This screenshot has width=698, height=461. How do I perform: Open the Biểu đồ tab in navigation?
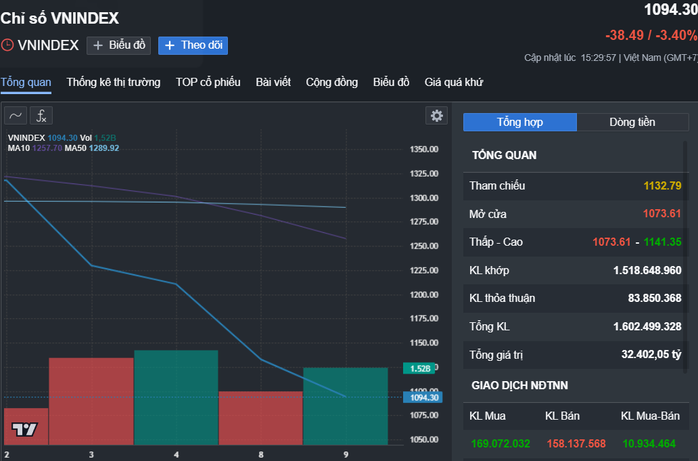[391, 82]
